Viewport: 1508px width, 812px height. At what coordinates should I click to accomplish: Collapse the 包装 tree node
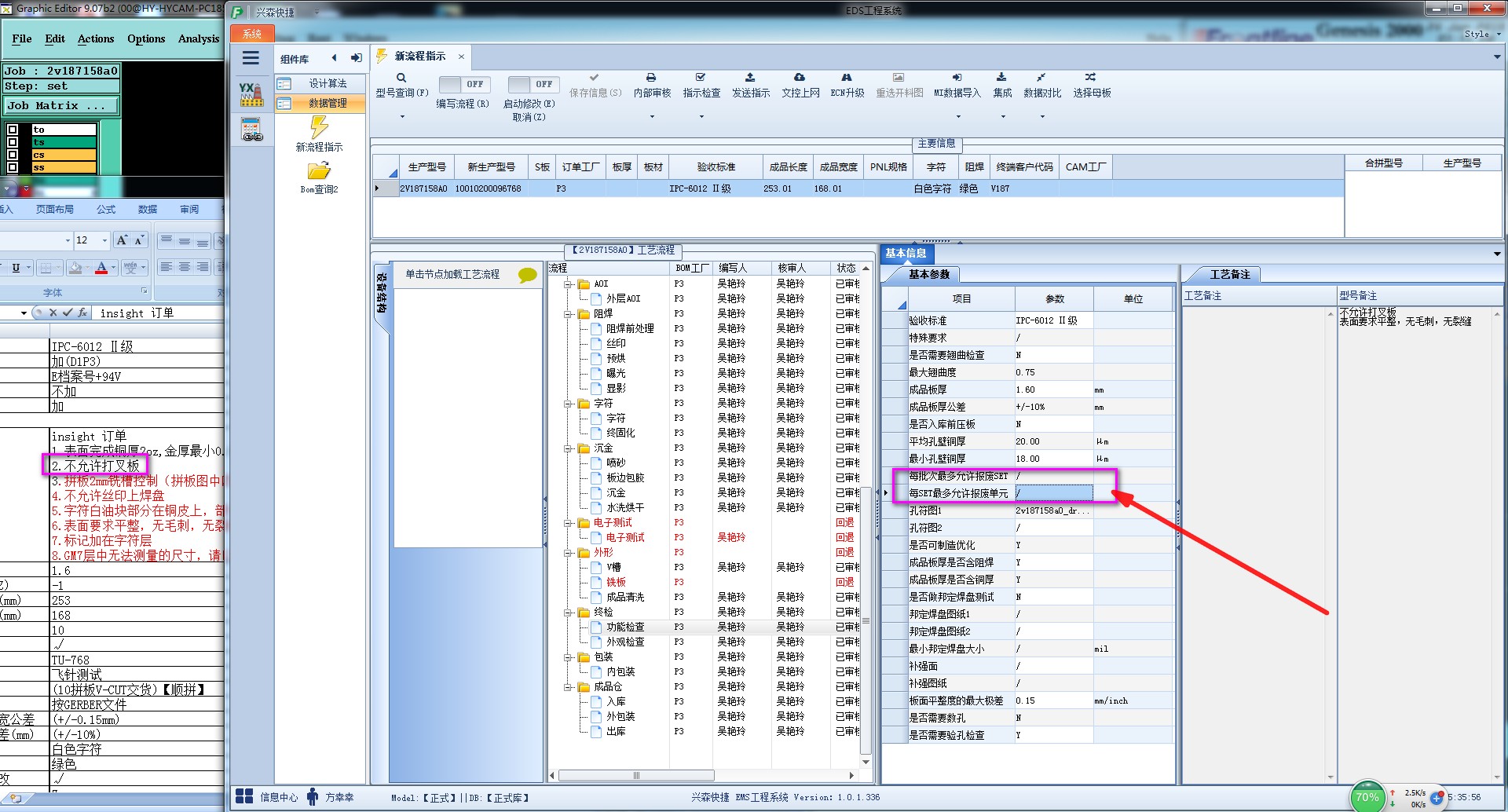(568, 657)
